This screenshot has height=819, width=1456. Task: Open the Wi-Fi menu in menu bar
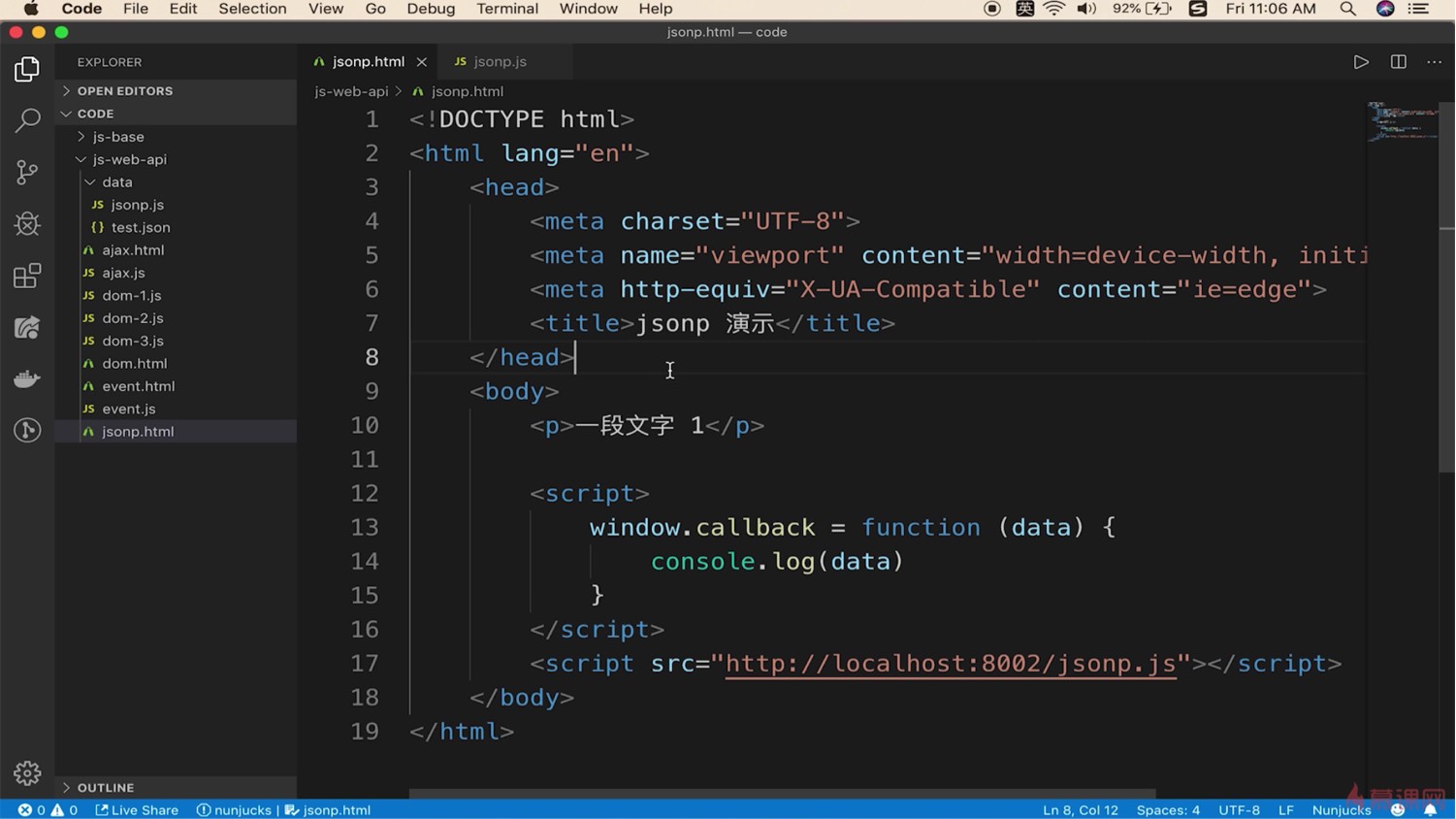pyautogui.click(x=1054, y=9)
